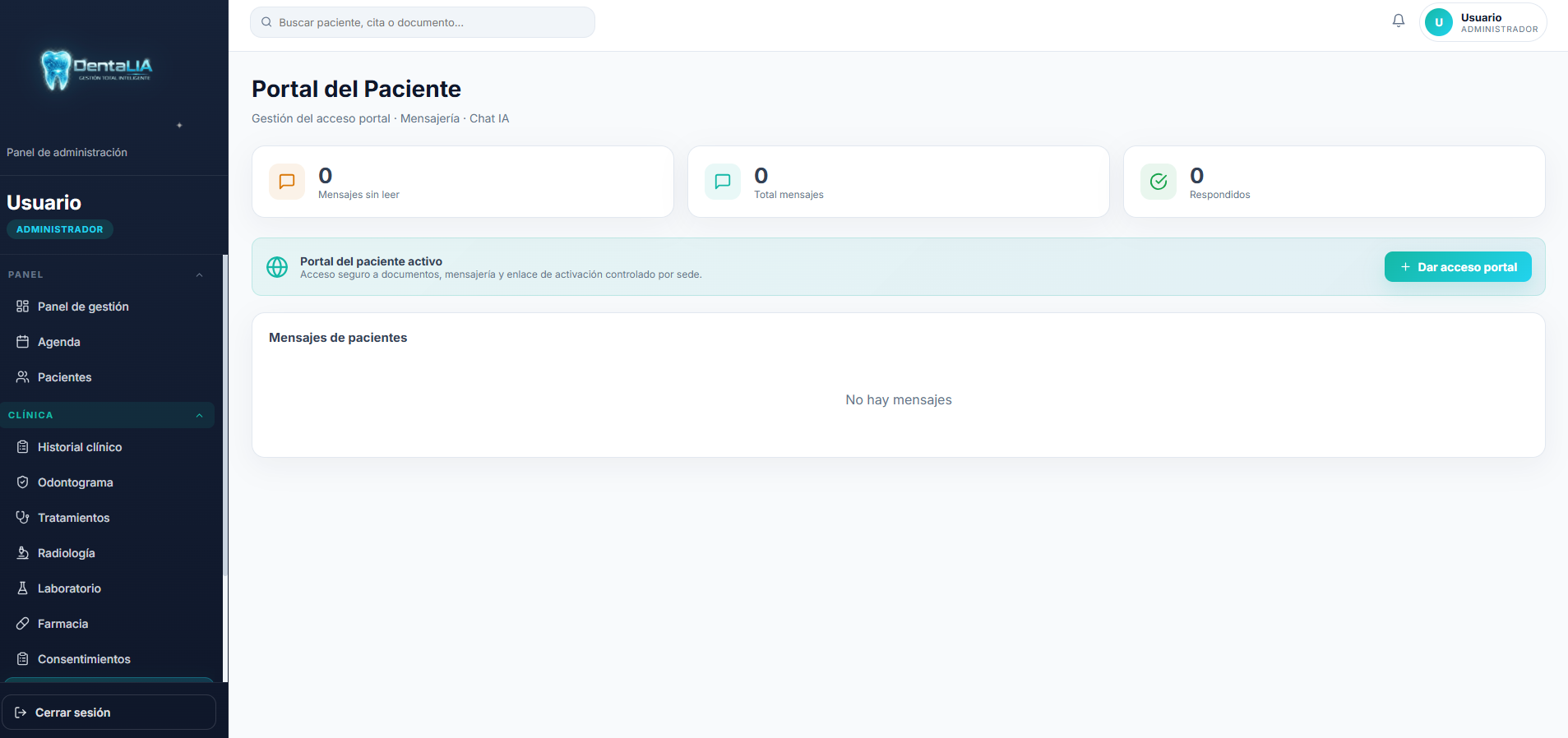This screenshot has width=1568, height=738.
Task: Collapse the CLÍNICA sidebar section
Action: pos(199,415)
